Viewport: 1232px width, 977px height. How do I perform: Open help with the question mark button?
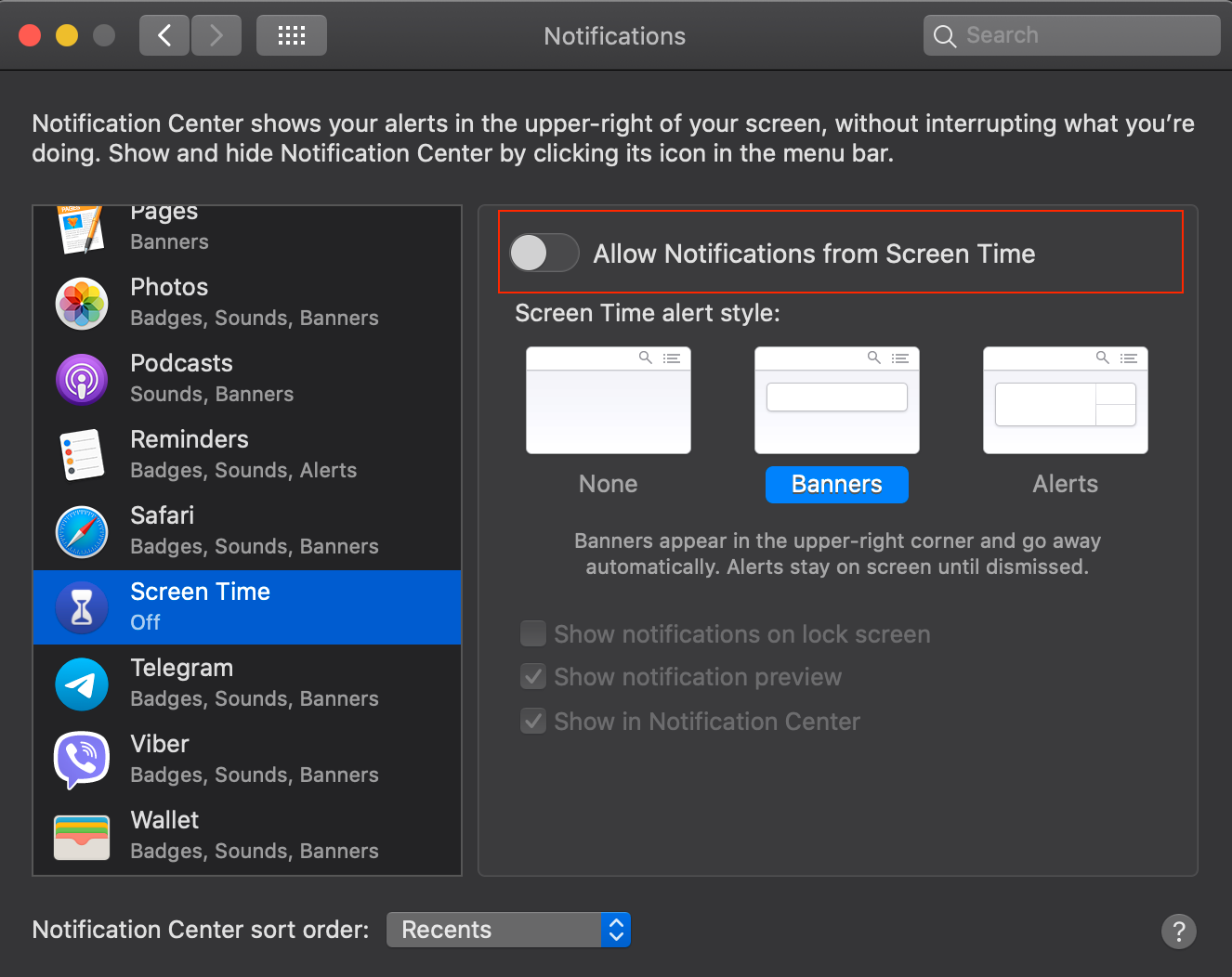pos(1178,931)
